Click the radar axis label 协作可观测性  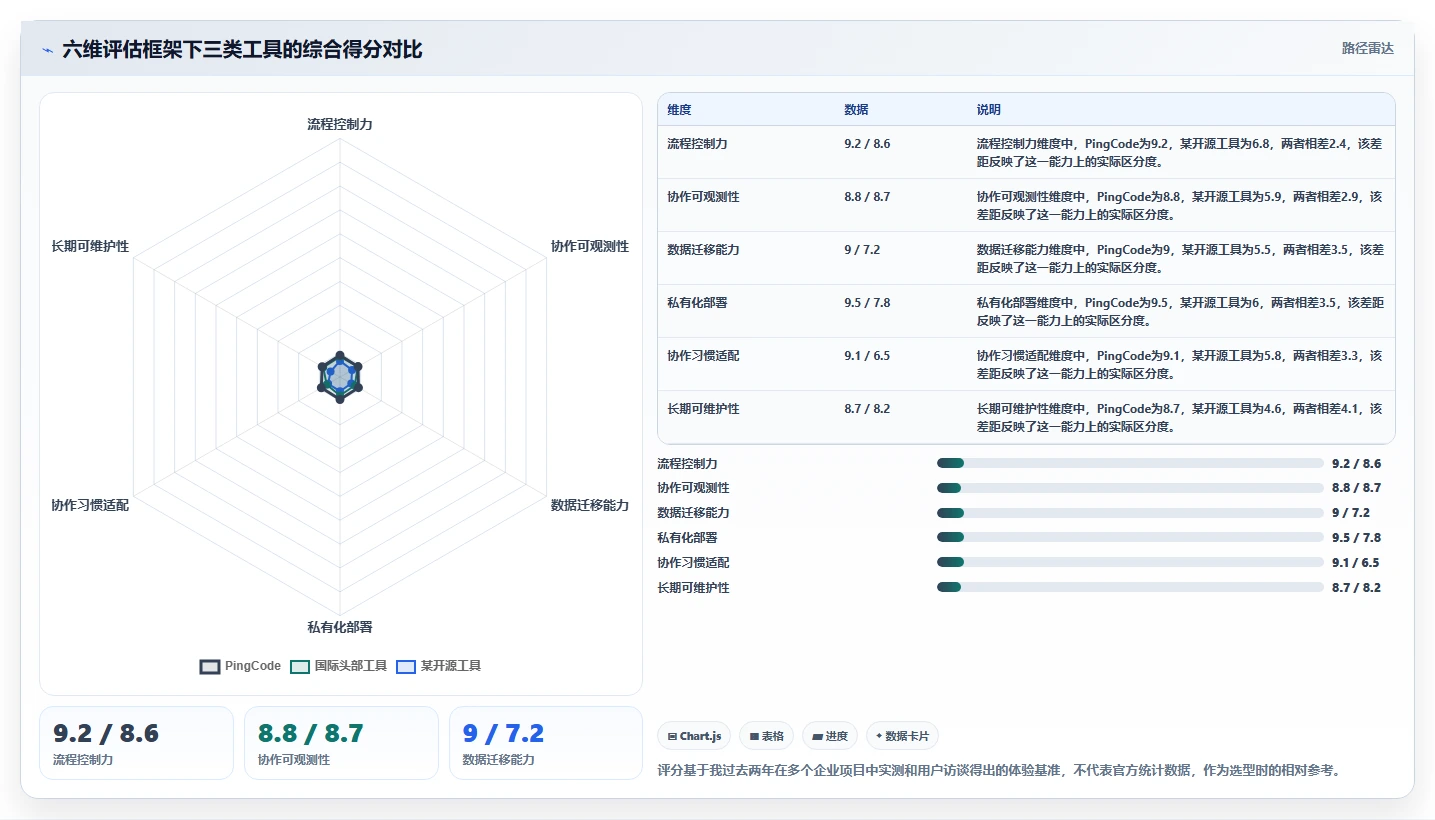pyautogui.click(x=590, y=246)
